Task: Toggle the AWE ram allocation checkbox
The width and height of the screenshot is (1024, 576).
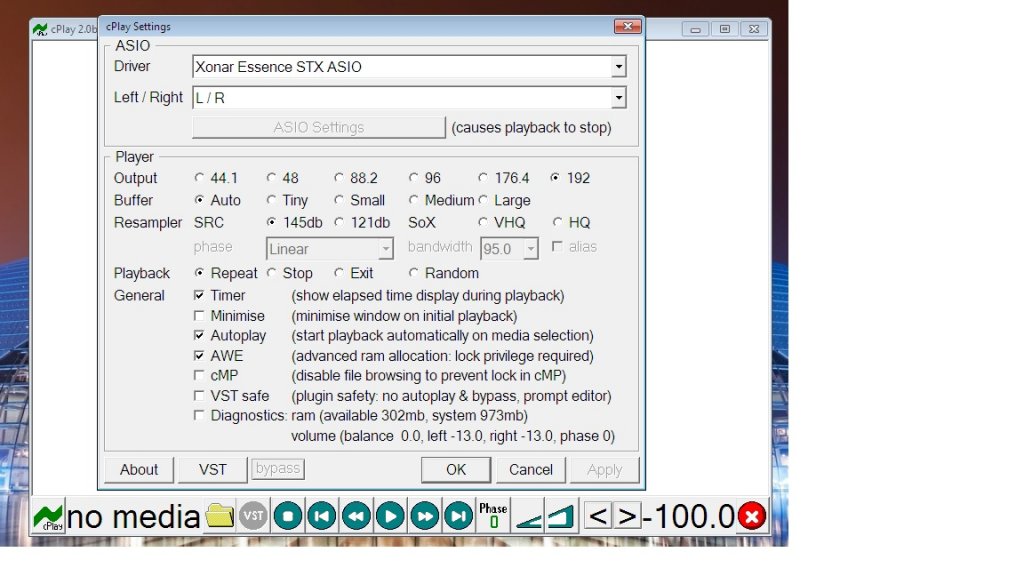Action: click(199, 355)
